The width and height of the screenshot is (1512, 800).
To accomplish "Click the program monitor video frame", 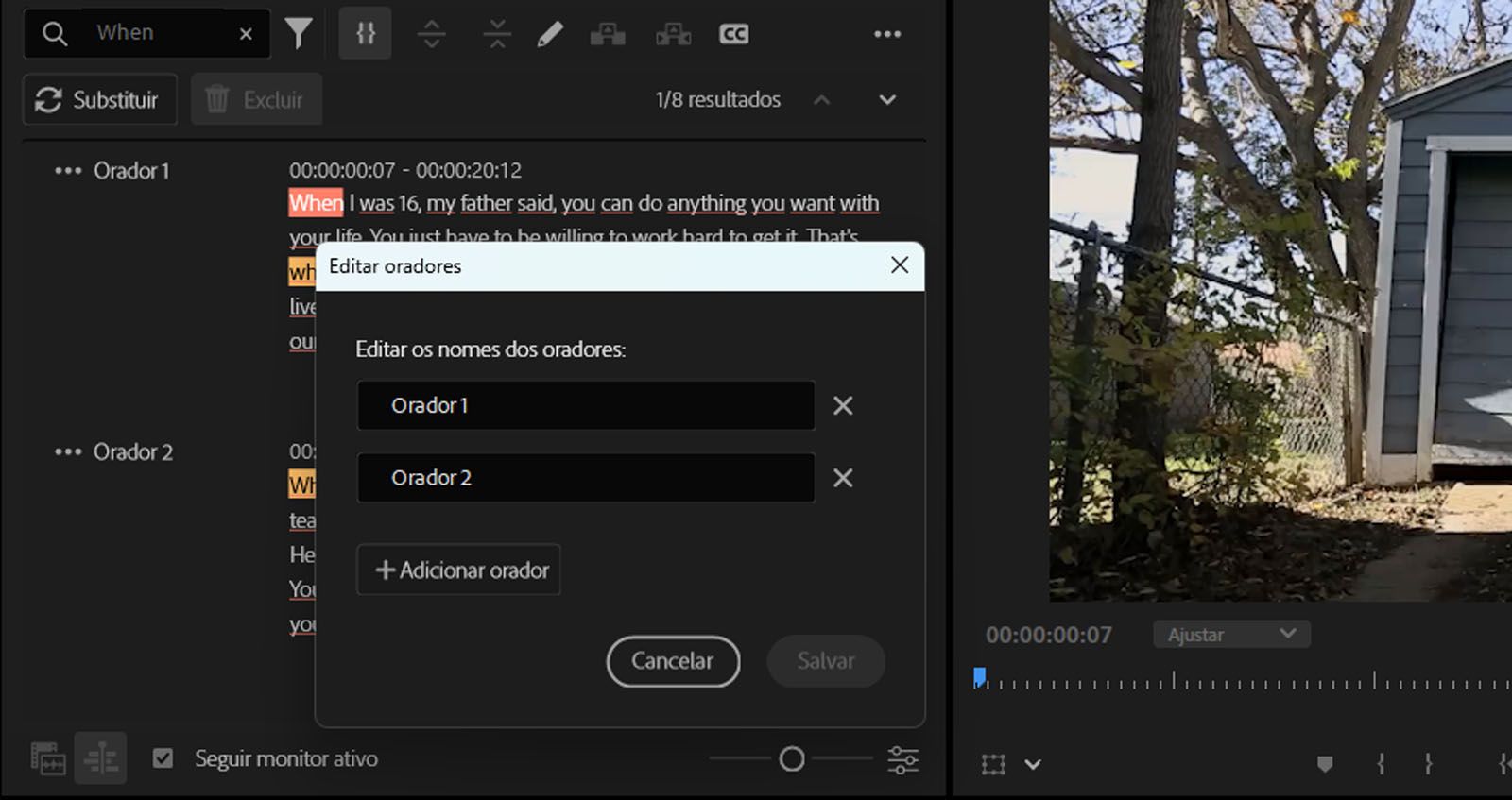I will click(x=1280, y=300).
